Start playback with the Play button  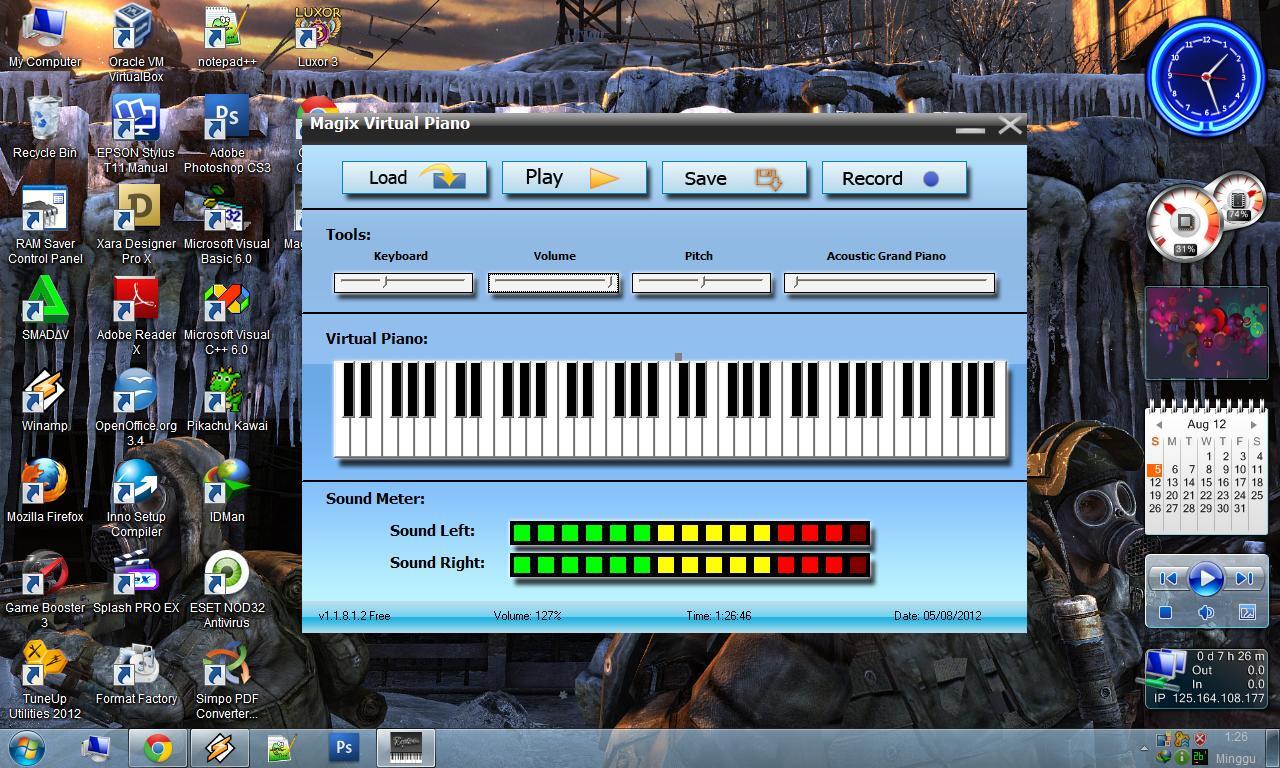pyautogui.click(x=574, y=178)
